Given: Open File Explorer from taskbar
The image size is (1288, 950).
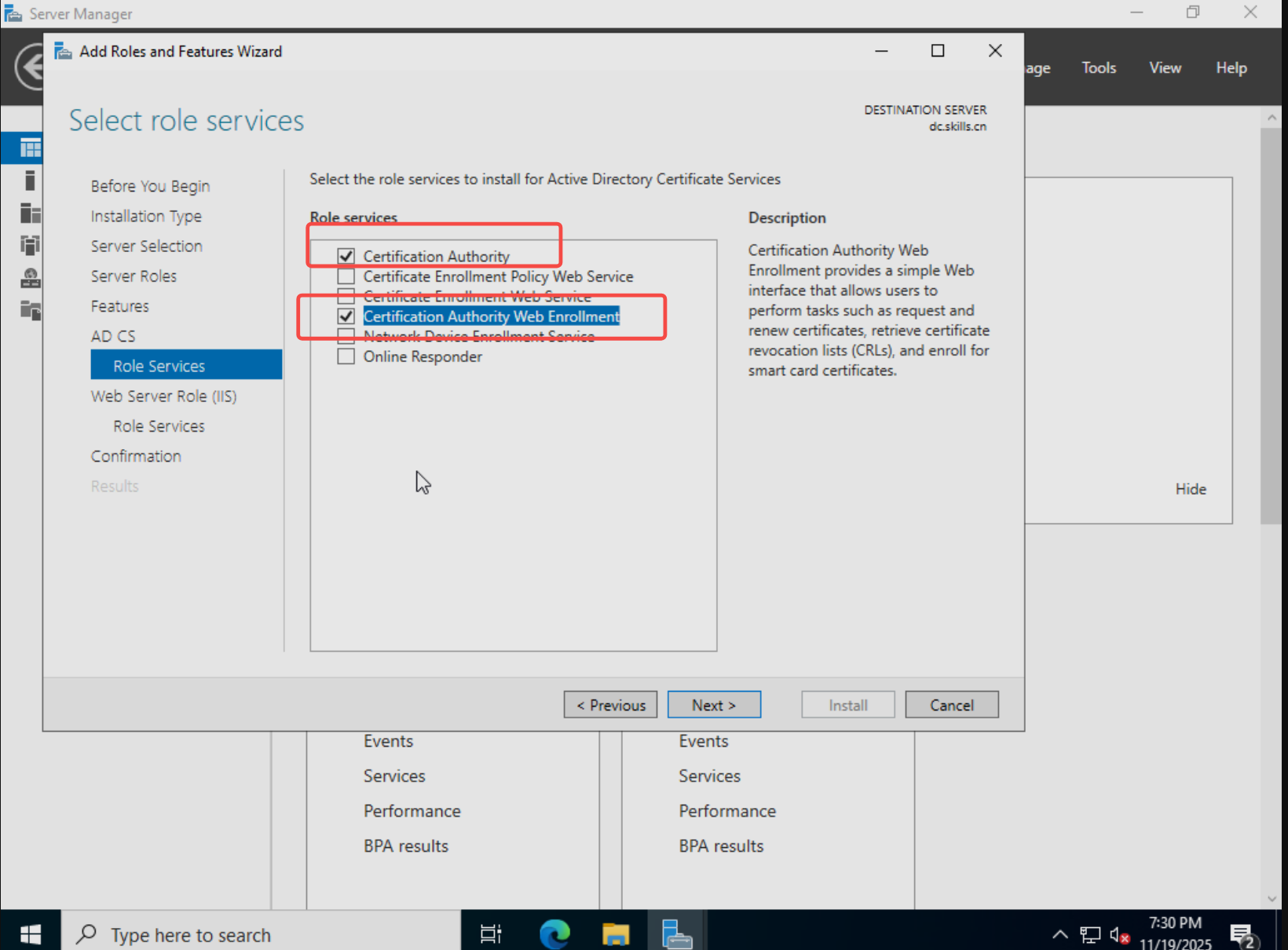Looking at the screenshot, I should click(616, 934).
